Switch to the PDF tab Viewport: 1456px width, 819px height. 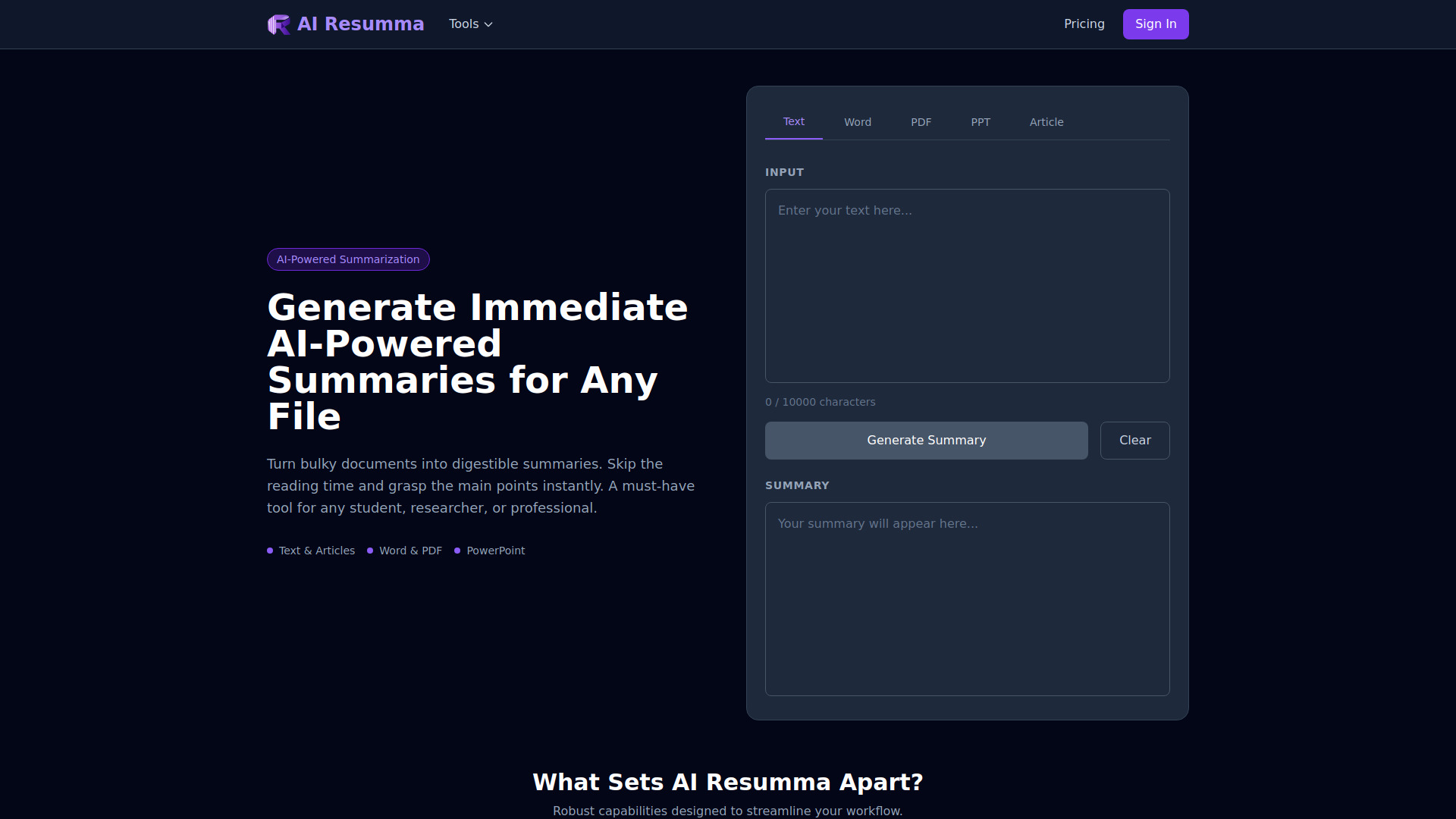click(x=921, y=122)
